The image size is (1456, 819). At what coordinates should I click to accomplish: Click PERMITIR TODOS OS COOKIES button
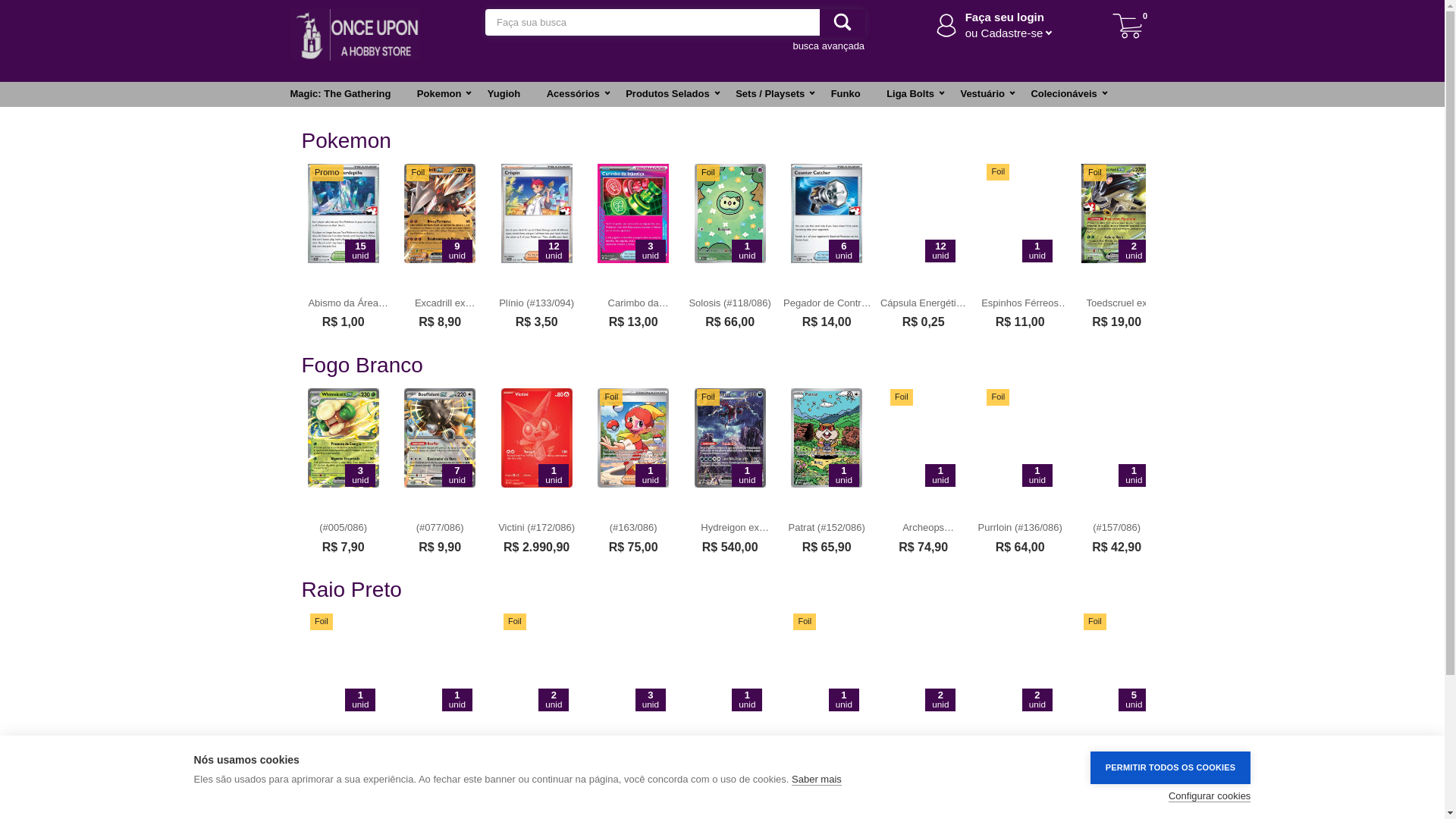coord(1170,767)
